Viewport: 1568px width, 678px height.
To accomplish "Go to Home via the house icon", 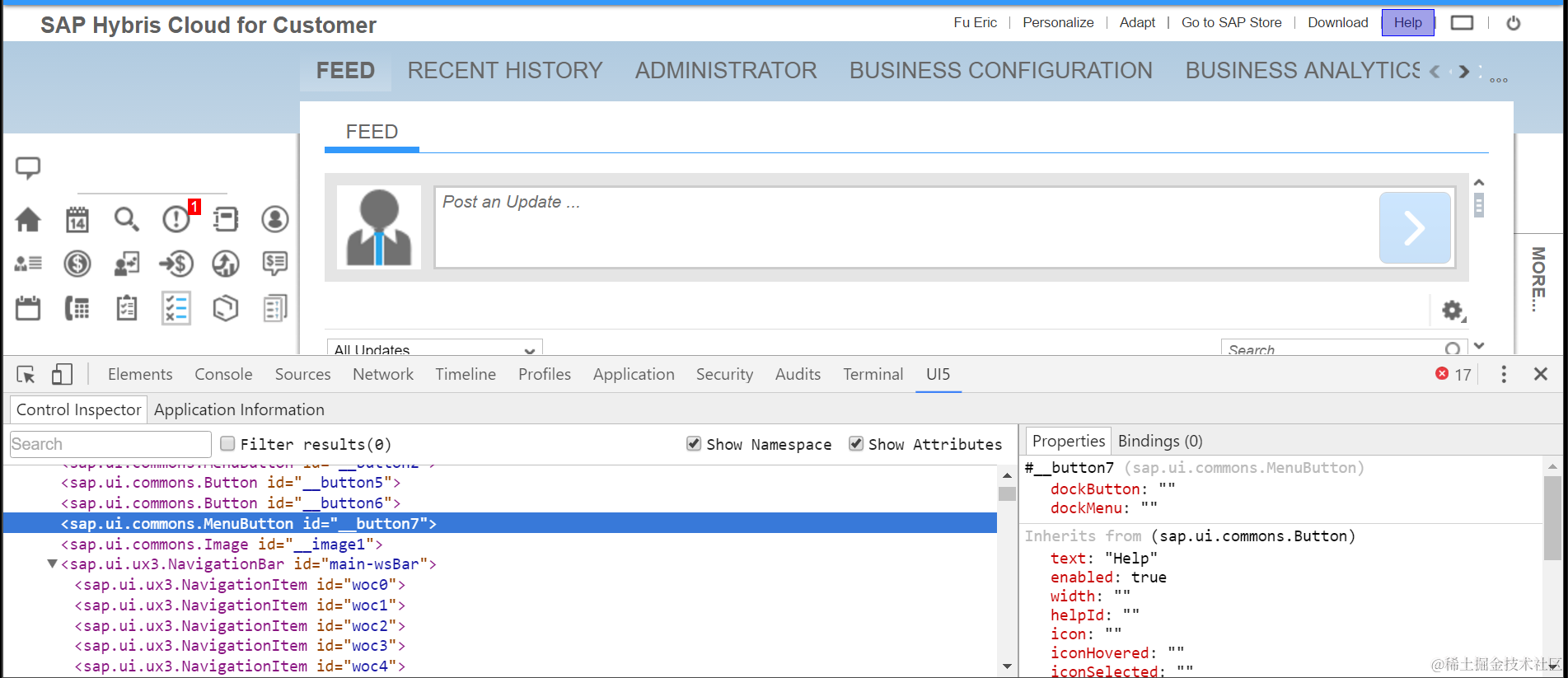I will 28,219.
